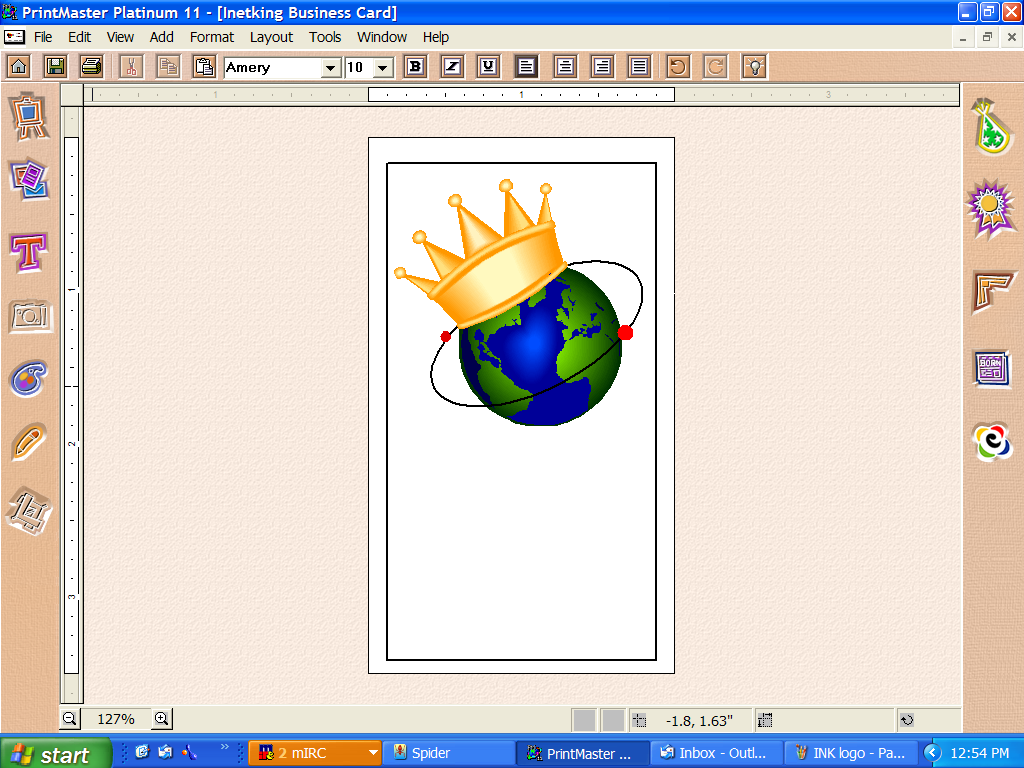
Task: Switch to the 2 mIRC taskbar group
Action: pos(315,754)
